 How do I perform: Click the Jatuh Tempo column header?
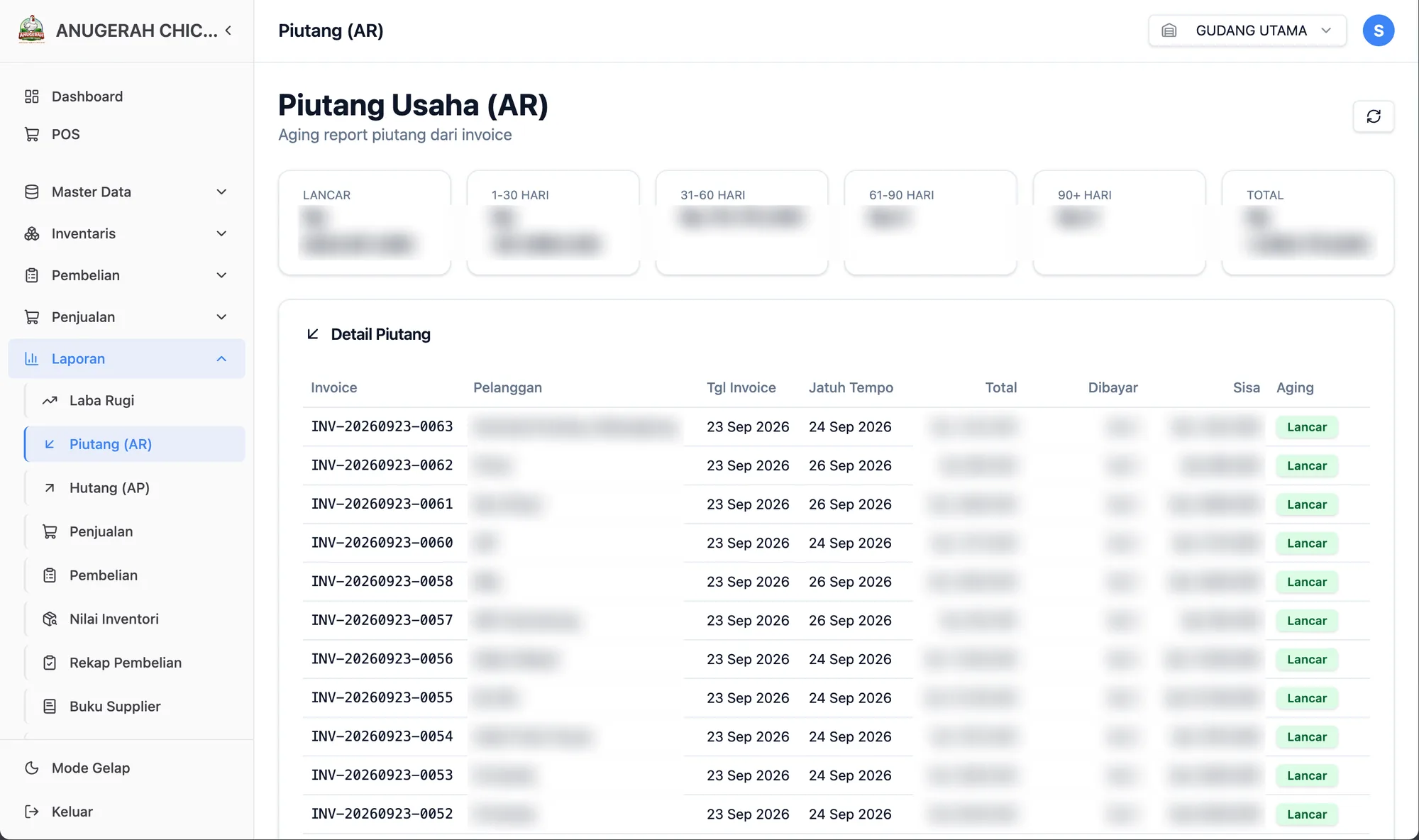pyautogui.click(x=851, y=387)
